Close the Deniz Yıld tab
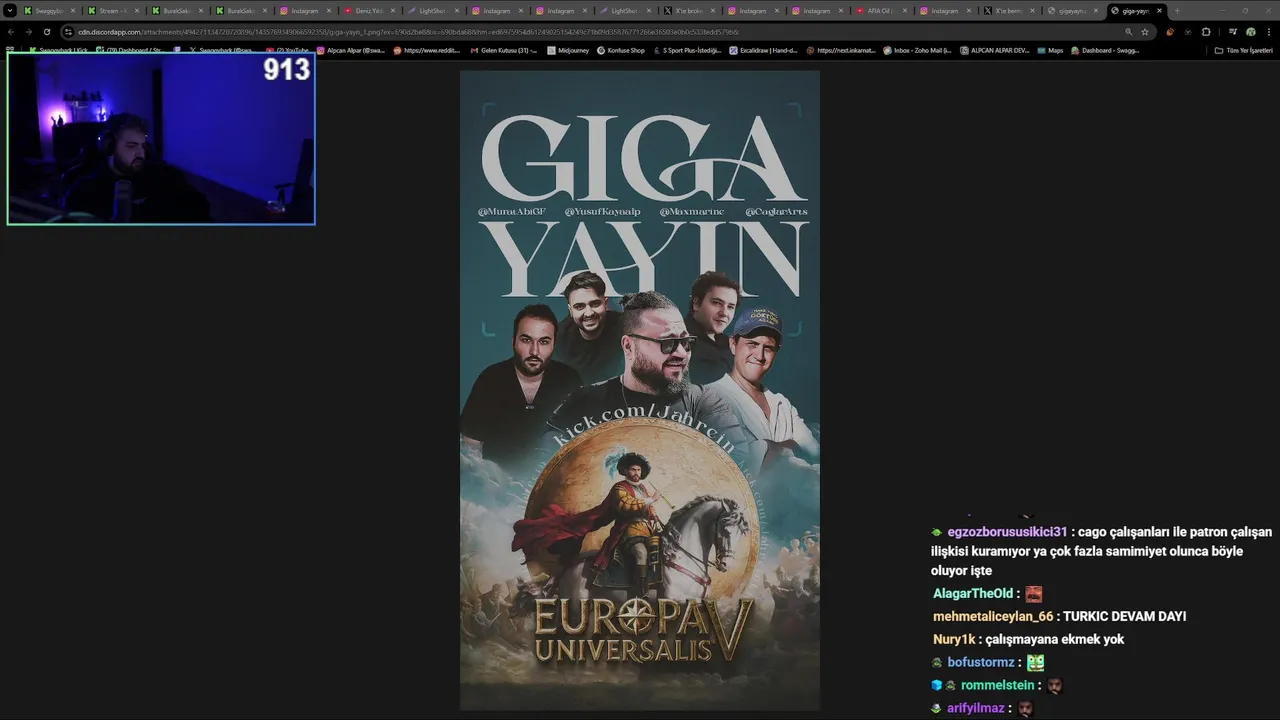The height and width of the screenshot is (720, 1280). click(393, 11)
